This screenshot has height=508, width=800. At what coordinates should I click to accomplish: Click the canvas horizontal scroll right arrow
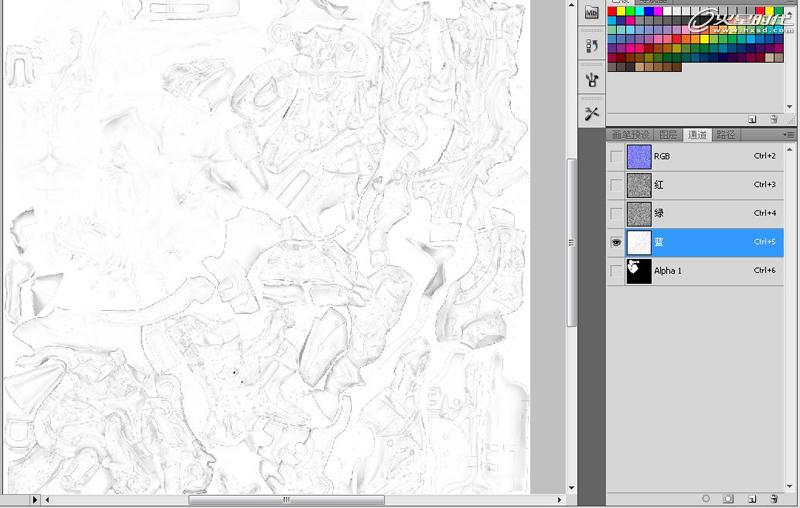[559, 500]
